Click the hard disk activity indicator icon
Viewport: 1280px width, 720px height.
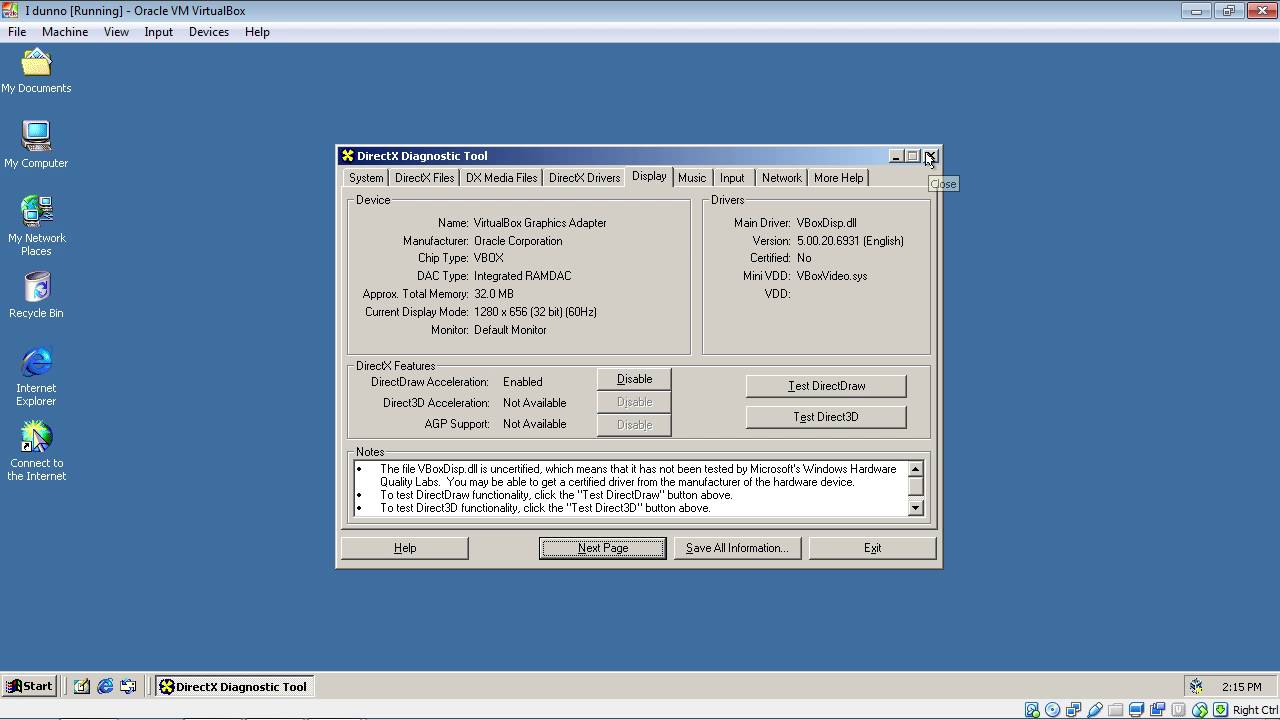1032,710
